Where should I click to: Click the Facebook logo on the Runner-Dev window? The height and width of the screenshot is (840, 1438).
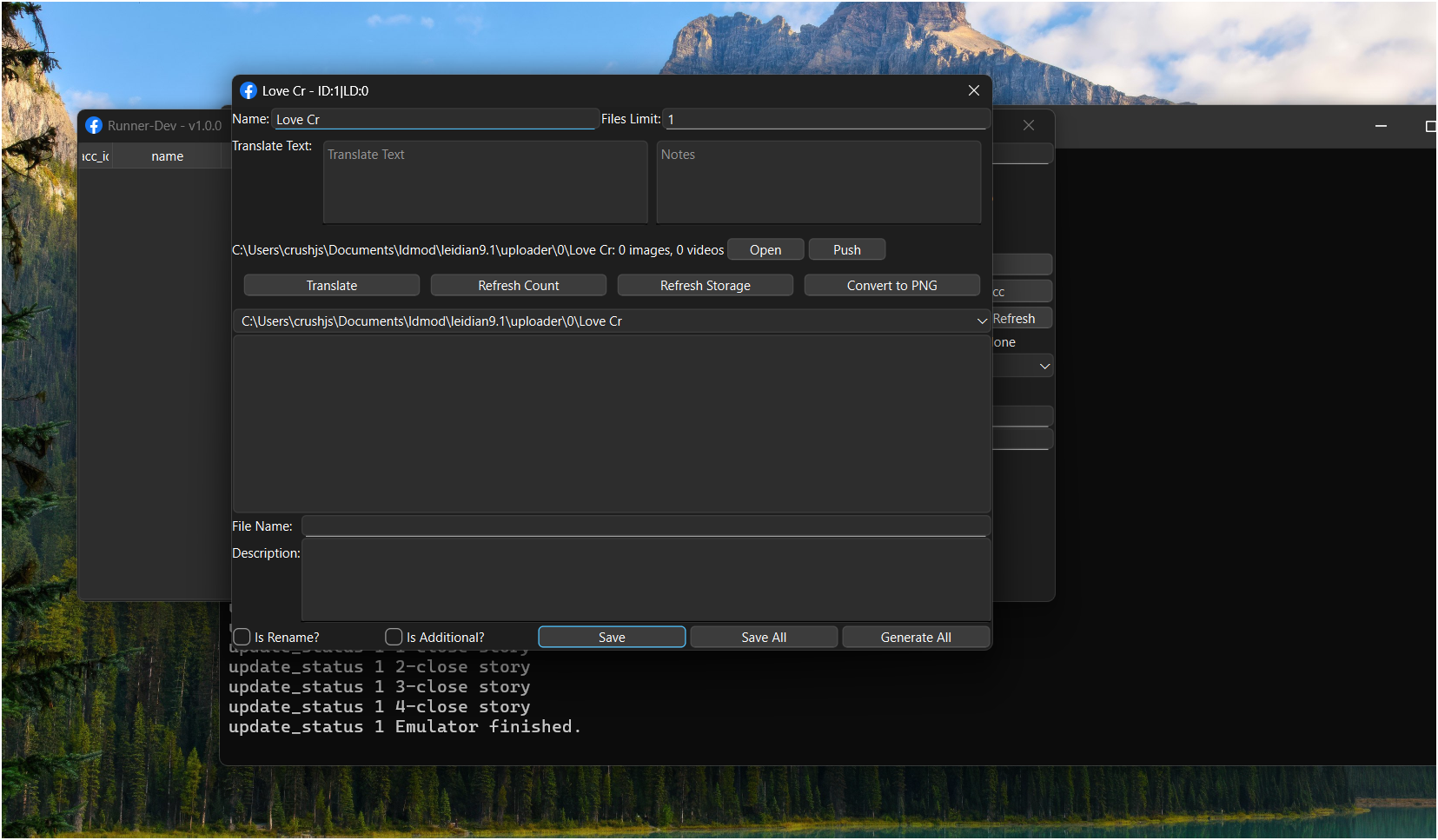(93, 125)
